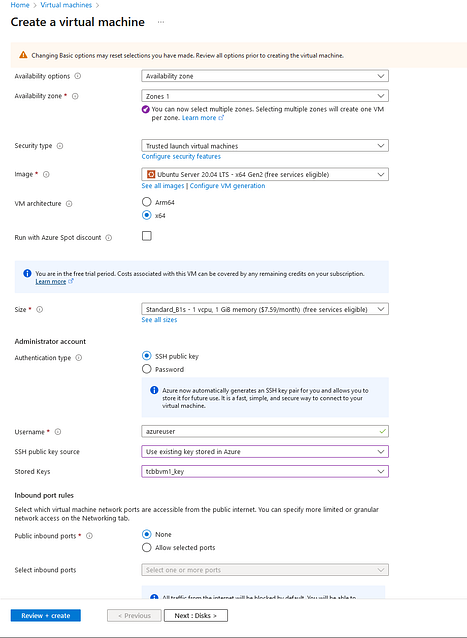Expand the Image selection dropdown

click(265, 174)
